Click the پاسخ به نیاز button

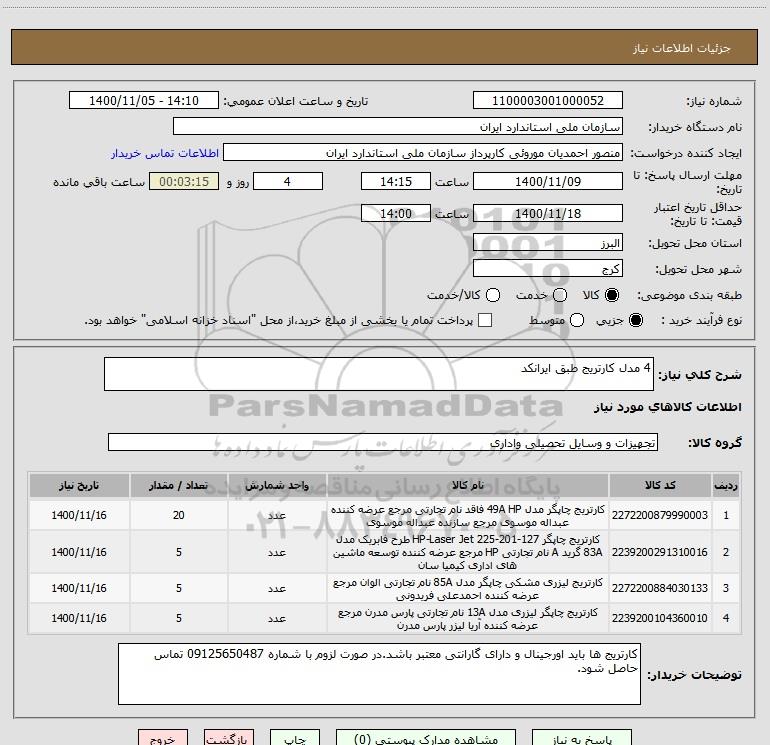[x=582, y=738]
